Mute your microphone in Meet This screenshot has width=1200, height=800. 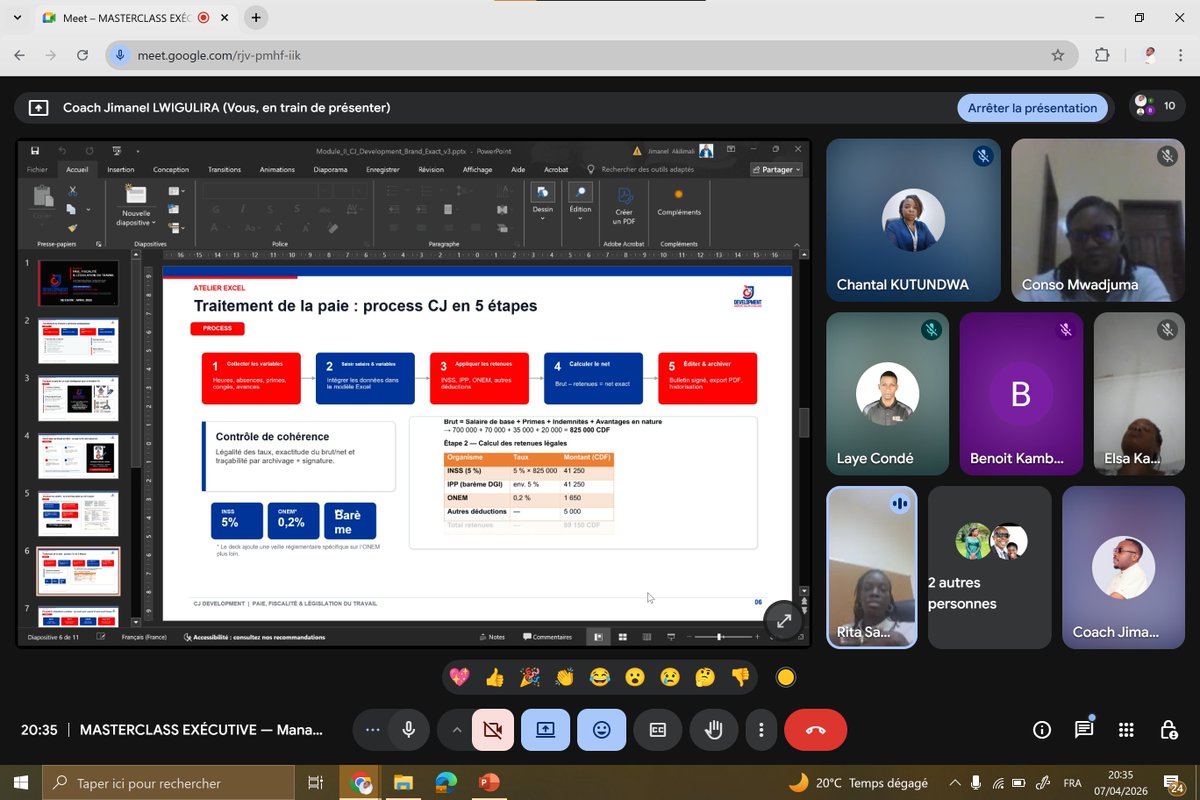click(409, 730)
